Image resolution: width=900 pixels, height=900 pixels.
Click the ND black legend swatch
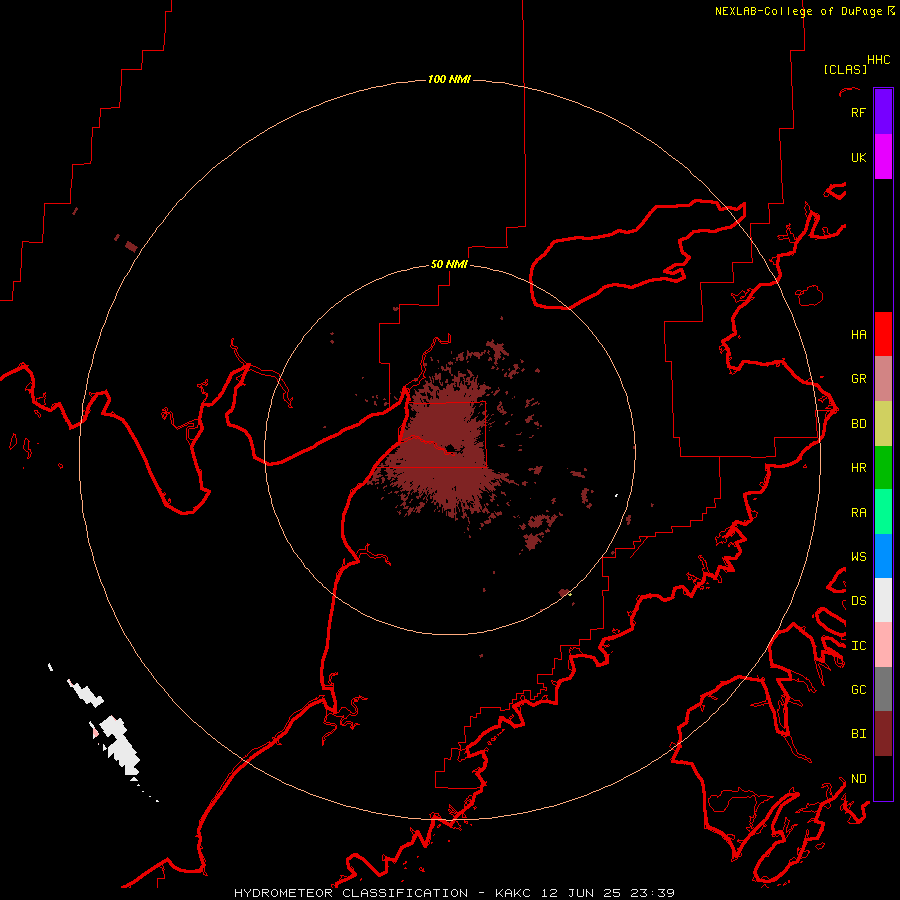pos(883,778)
